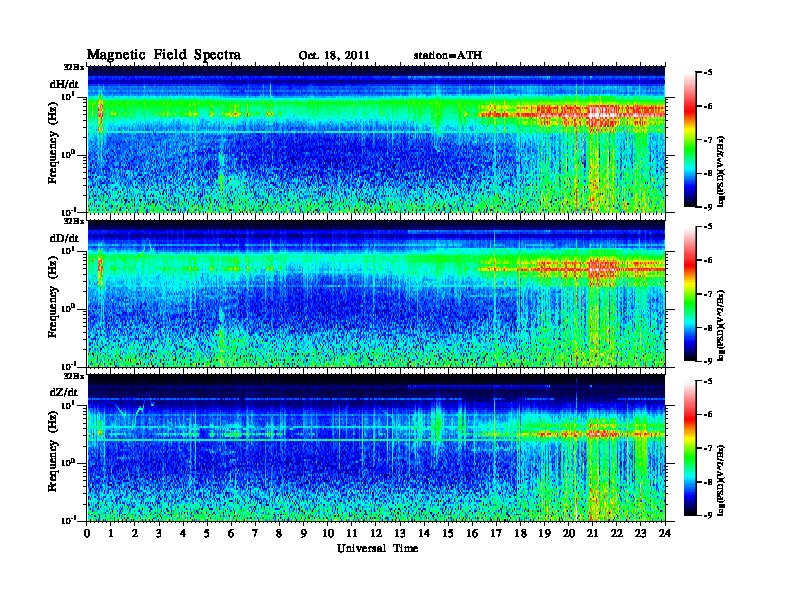
Task: Click the hour 21 tick label
Action: (x=592, y=533)
